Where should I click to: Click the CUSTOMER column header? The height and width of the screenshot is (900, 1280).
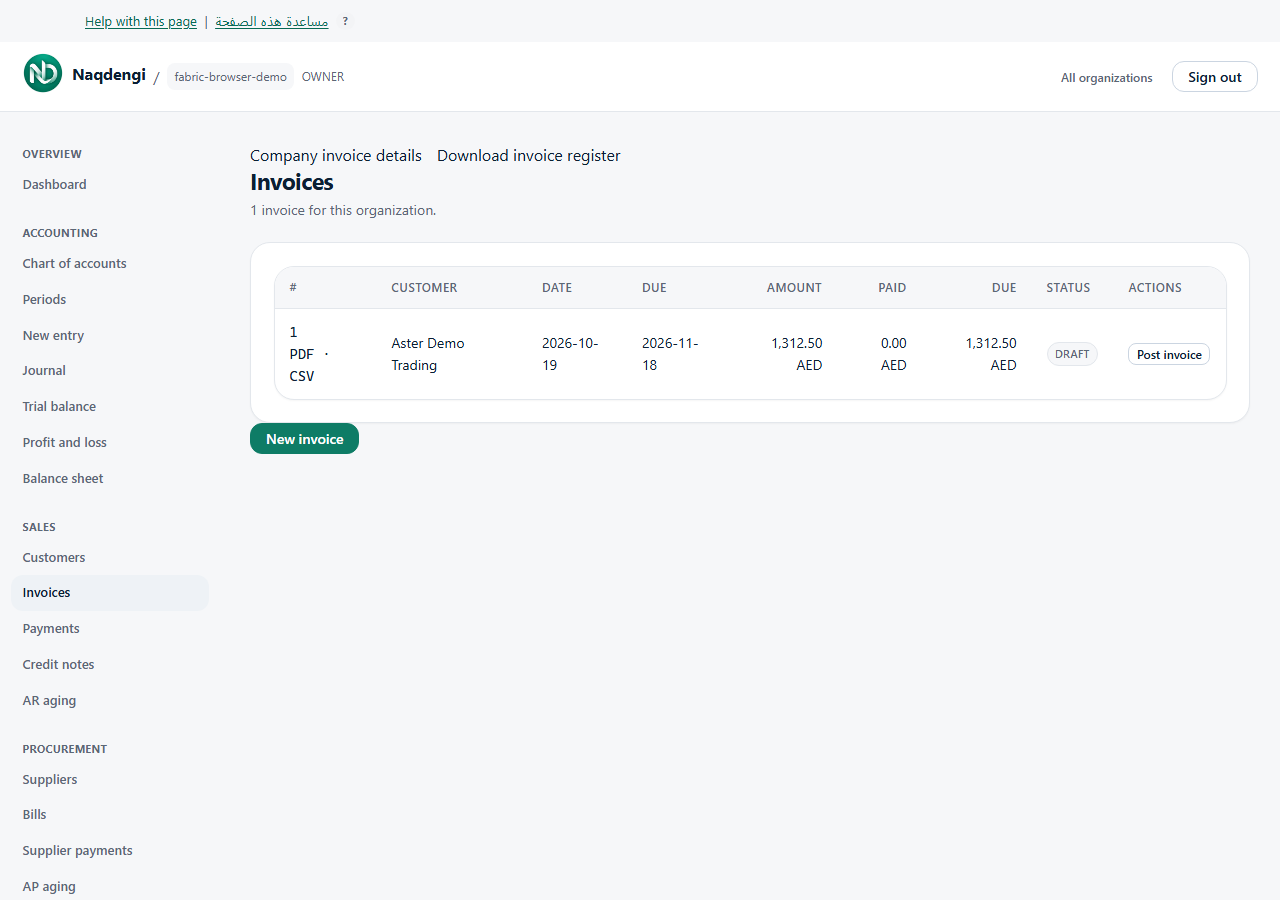[424, 287]
